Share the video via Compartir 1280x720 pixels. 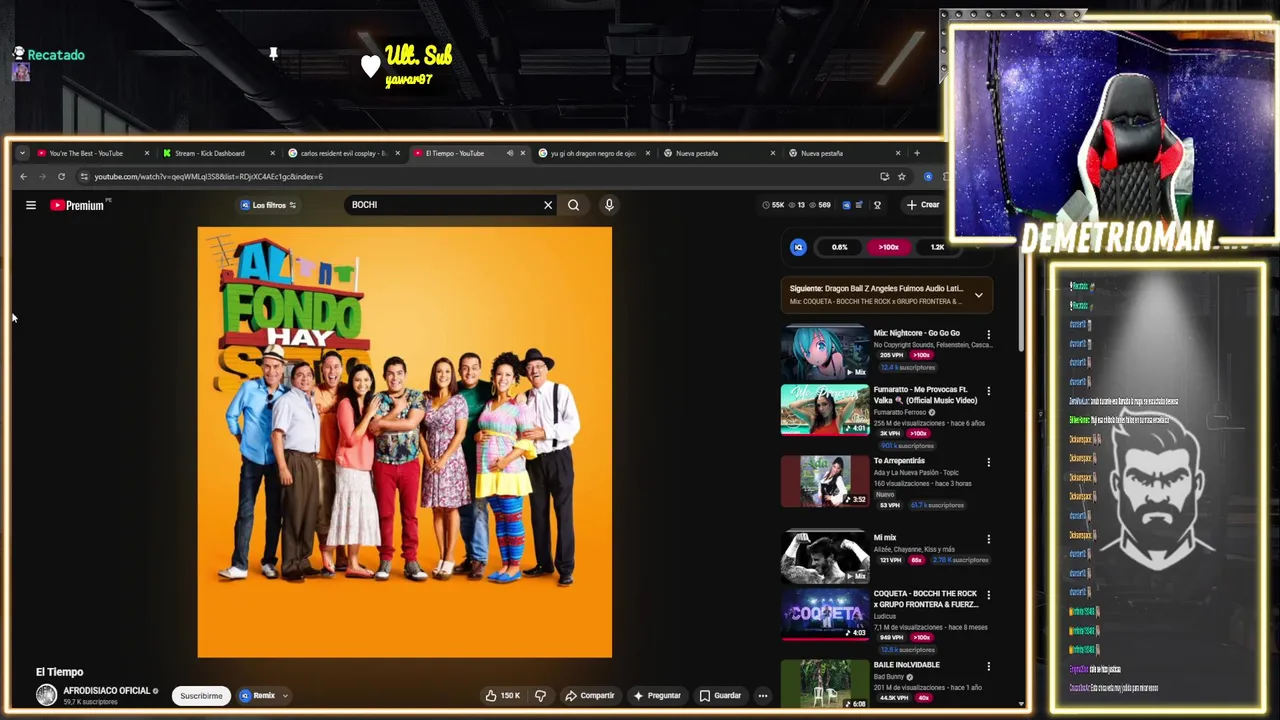pos(590,696)
